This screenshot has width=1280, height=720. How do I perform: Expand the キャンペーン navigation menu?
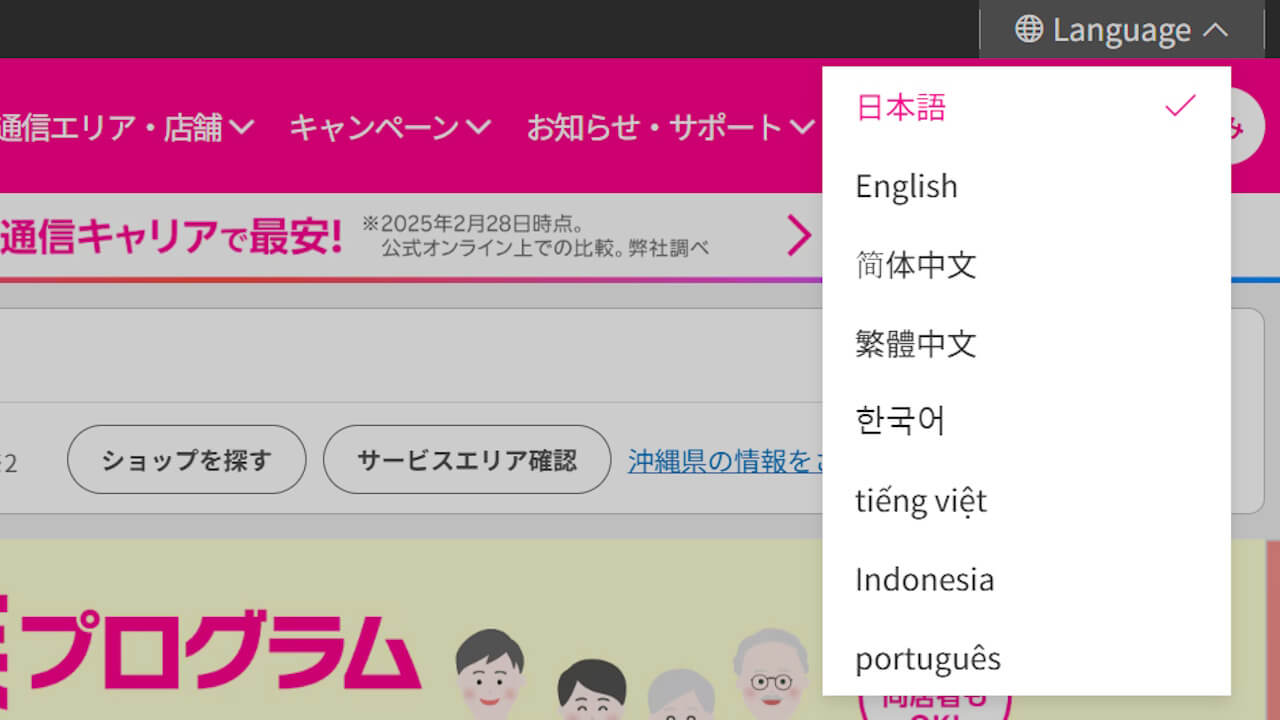click(x=390, y=127)
